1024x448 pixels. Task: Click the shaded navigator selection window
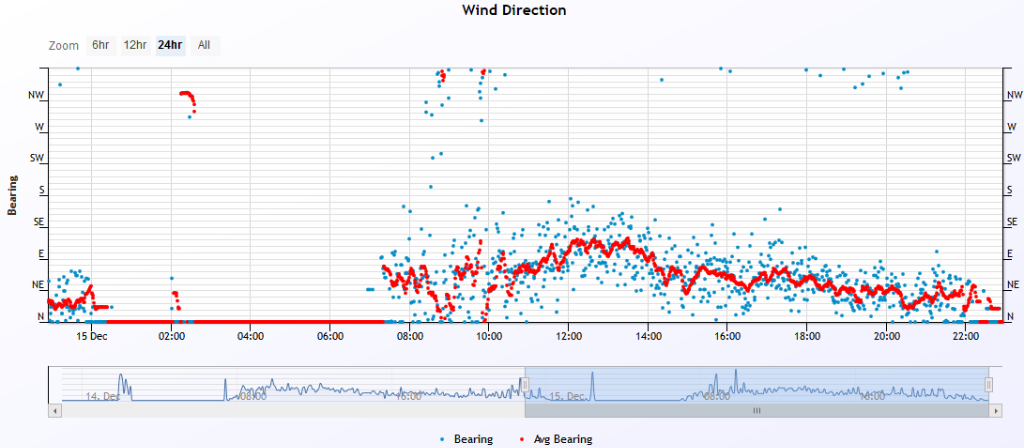pos(757,384)
